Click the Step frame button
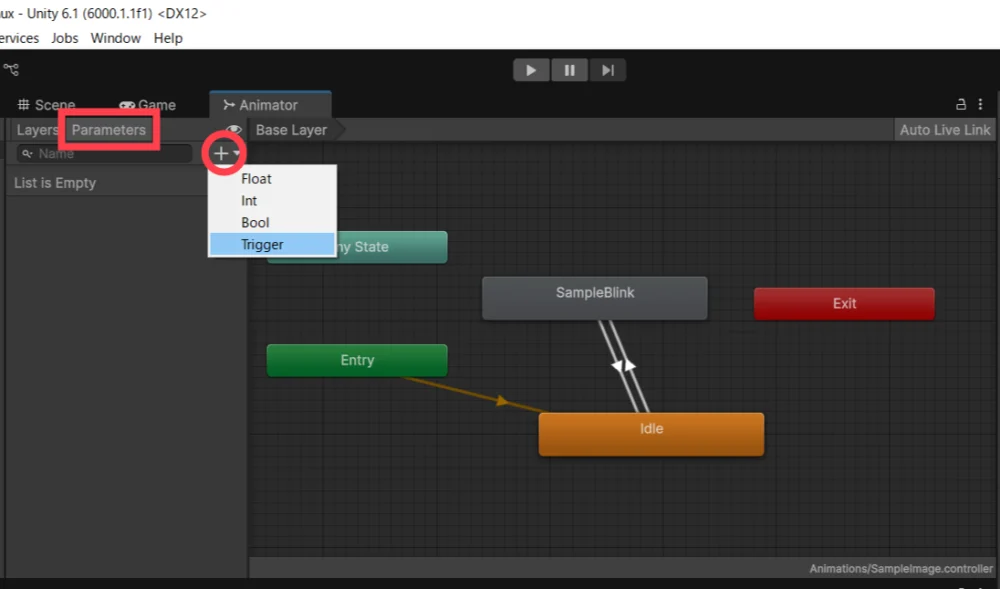Screen dimensions: 1000x589 [x=607, y=70]
